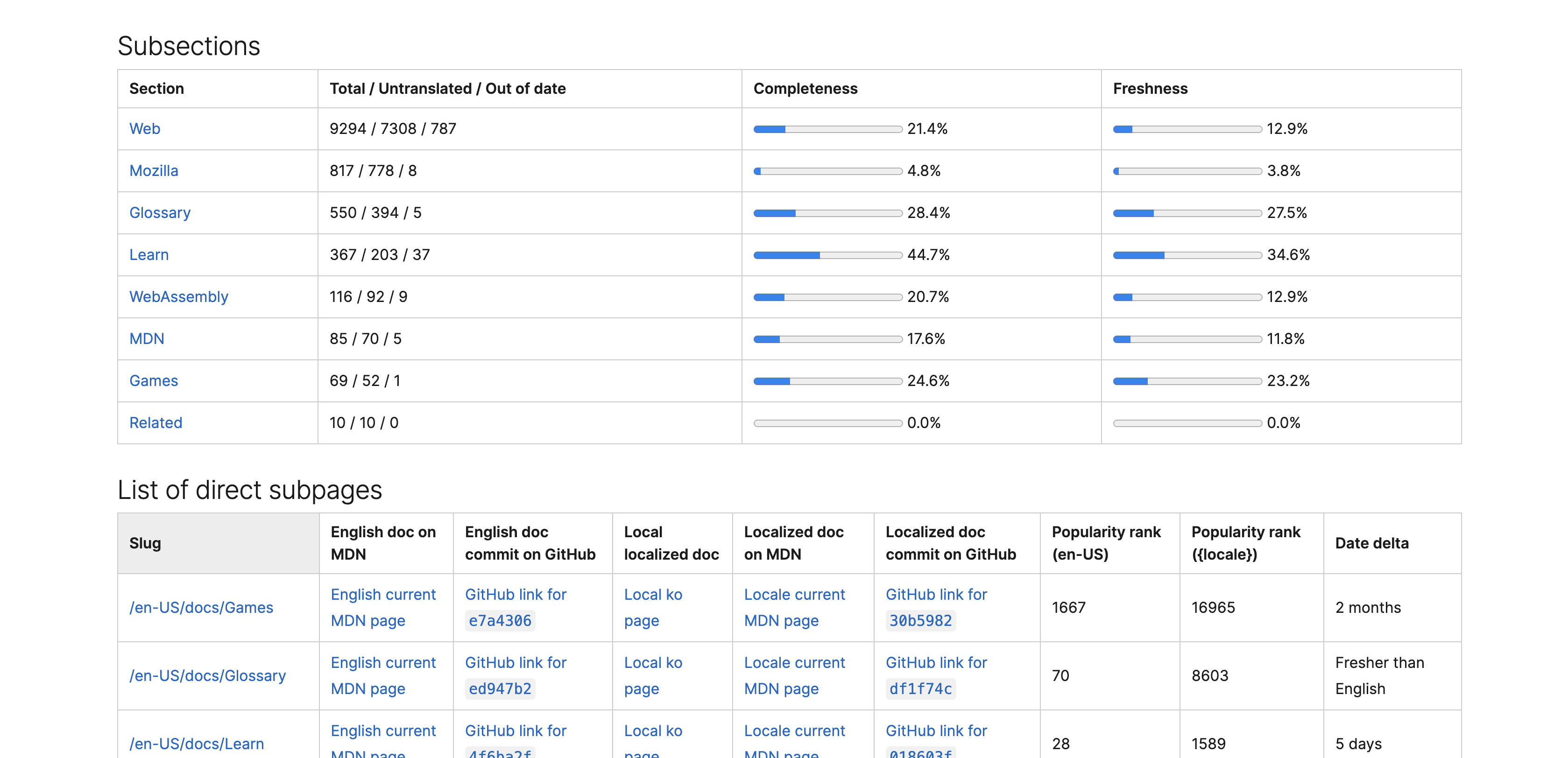Open the Web section link
This screenshot has height=758, width=1568.
[144, 129]
